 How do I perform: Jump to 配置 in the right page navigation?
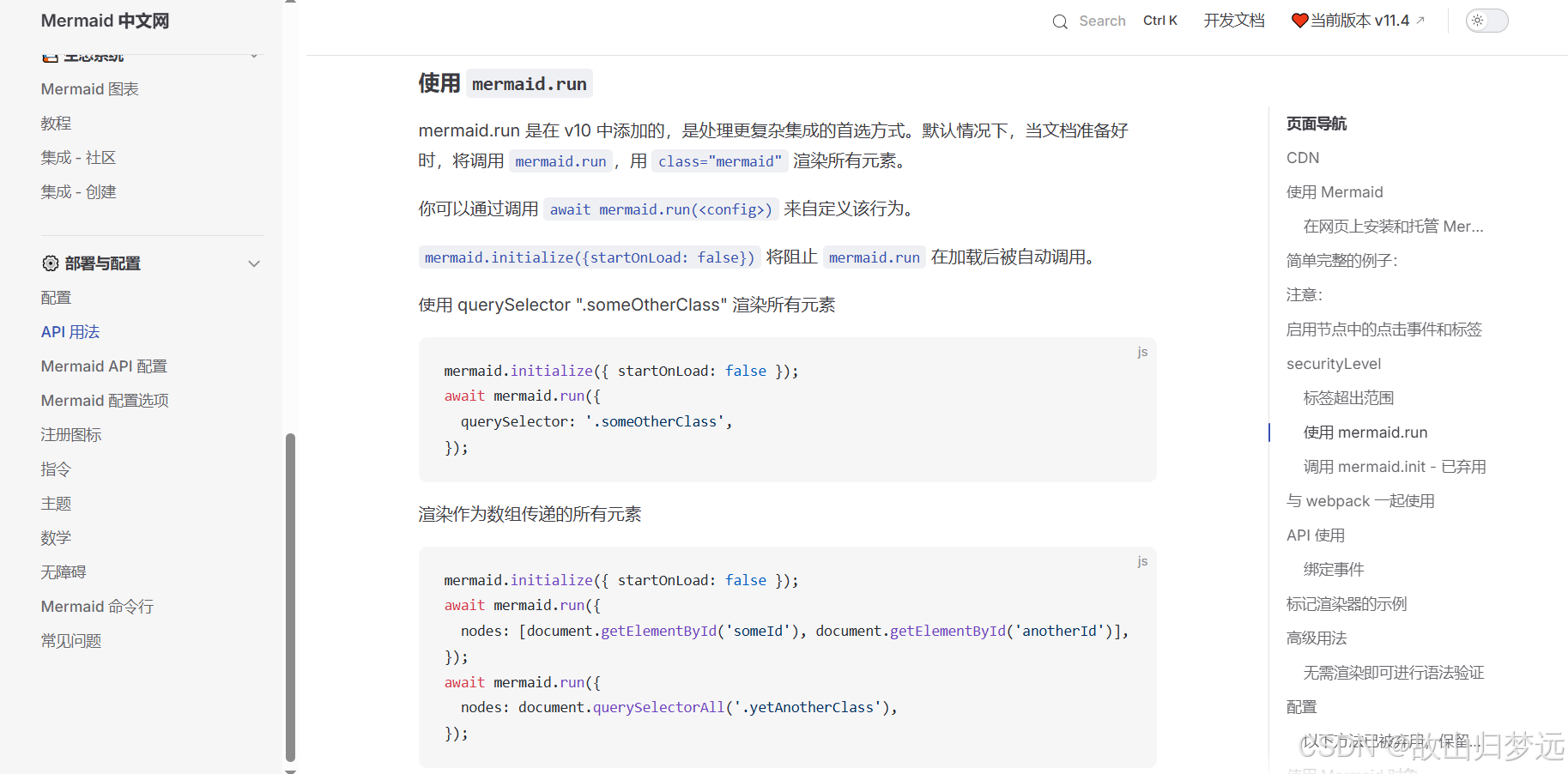(x=1301, y=707)
